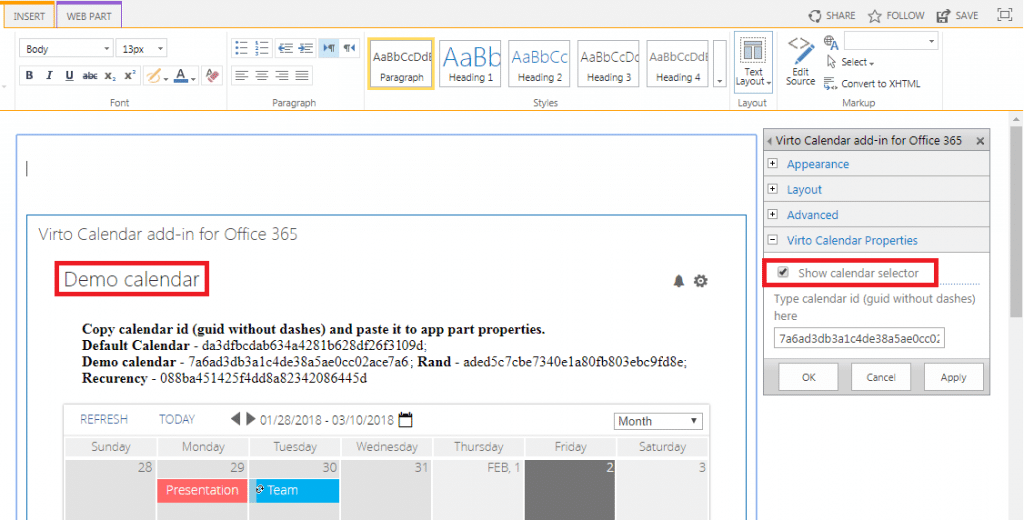
Task: Apply the Paragraph style
Action: [x=402, y=63]
